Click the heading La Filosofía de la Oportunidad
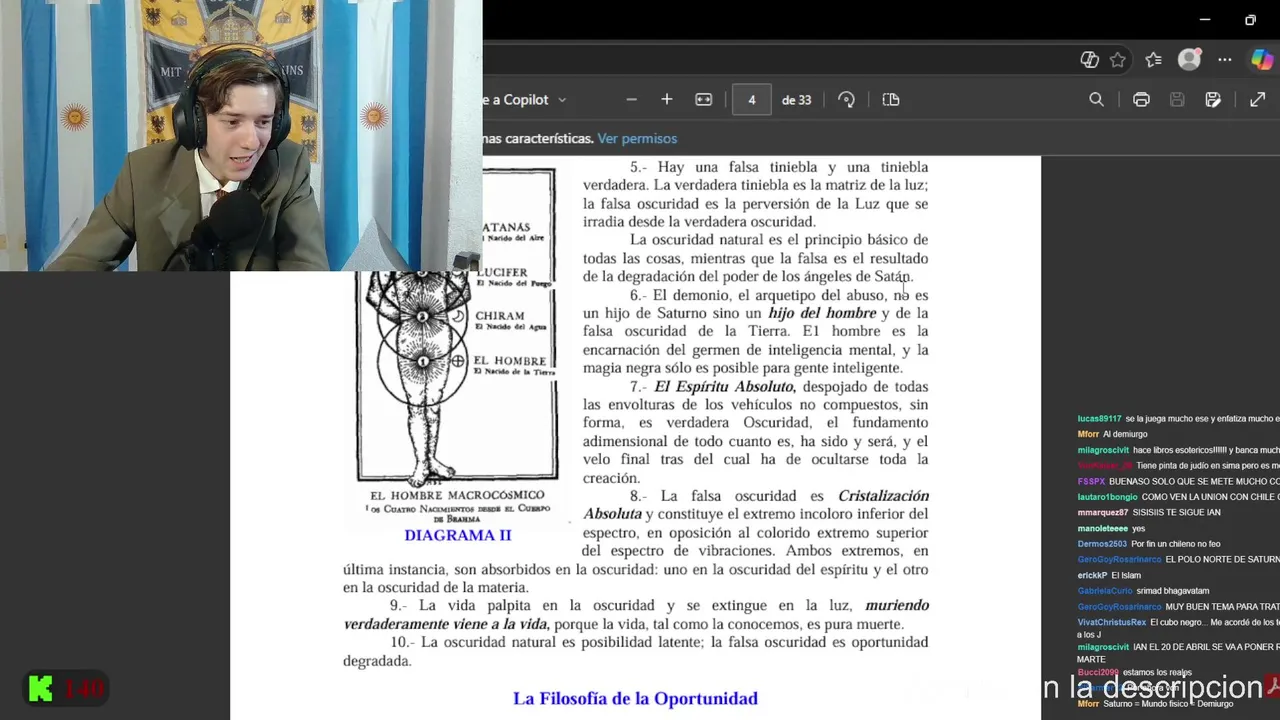Image resolution: width=1280 pixels, height=720 pixels. pyautogui.click(x=635, y=698)
